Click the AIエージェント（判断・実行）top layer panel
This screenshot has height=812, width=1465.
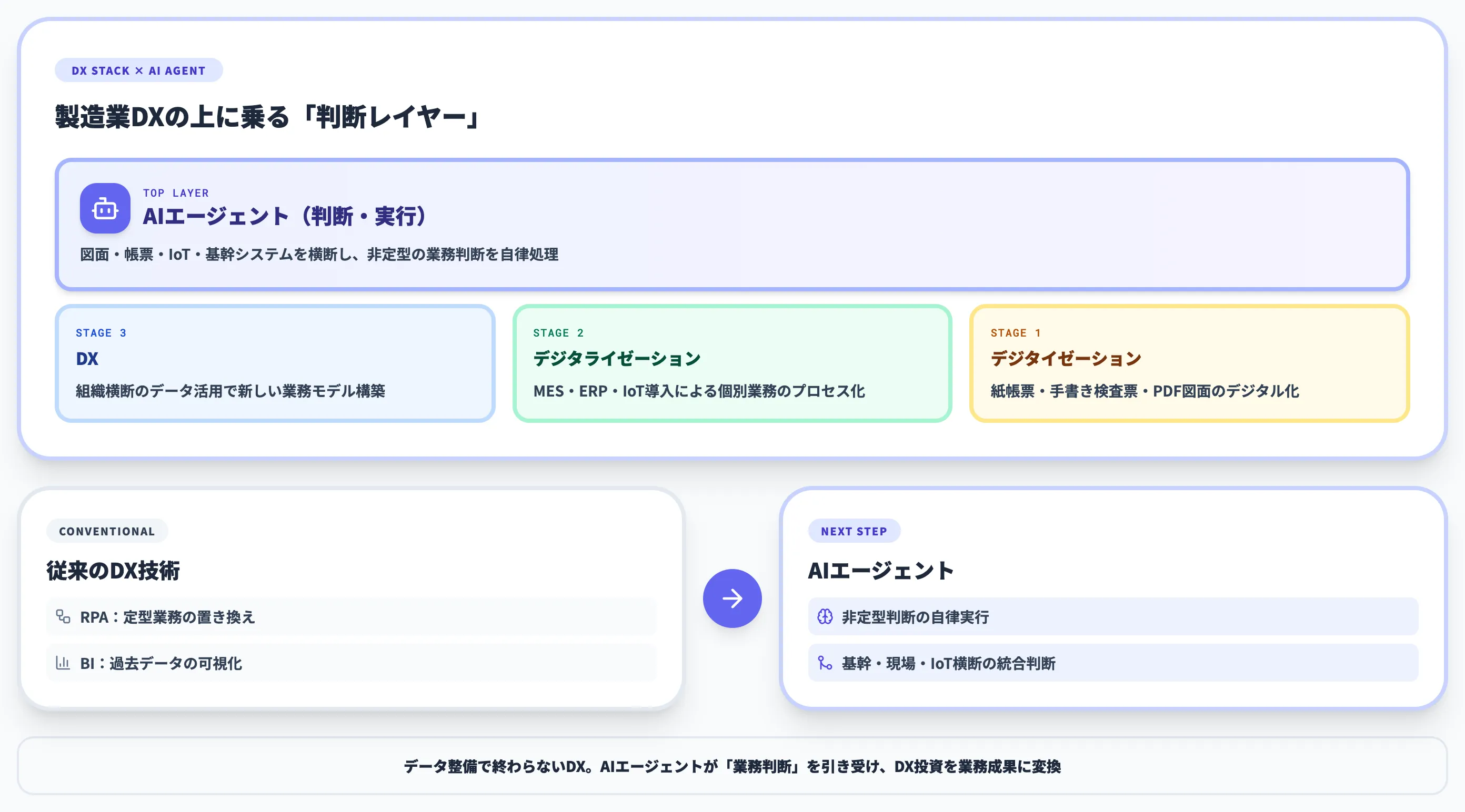click(x=732, y=225)
